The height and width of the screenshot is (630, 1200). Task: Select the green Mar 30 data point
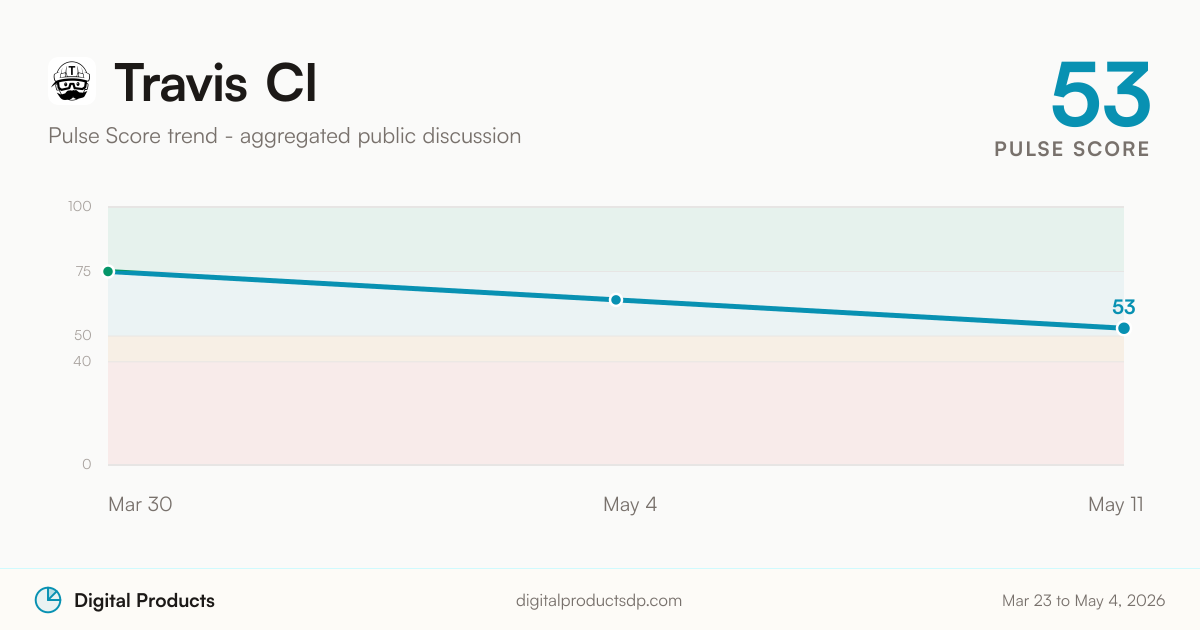[108, 271]
